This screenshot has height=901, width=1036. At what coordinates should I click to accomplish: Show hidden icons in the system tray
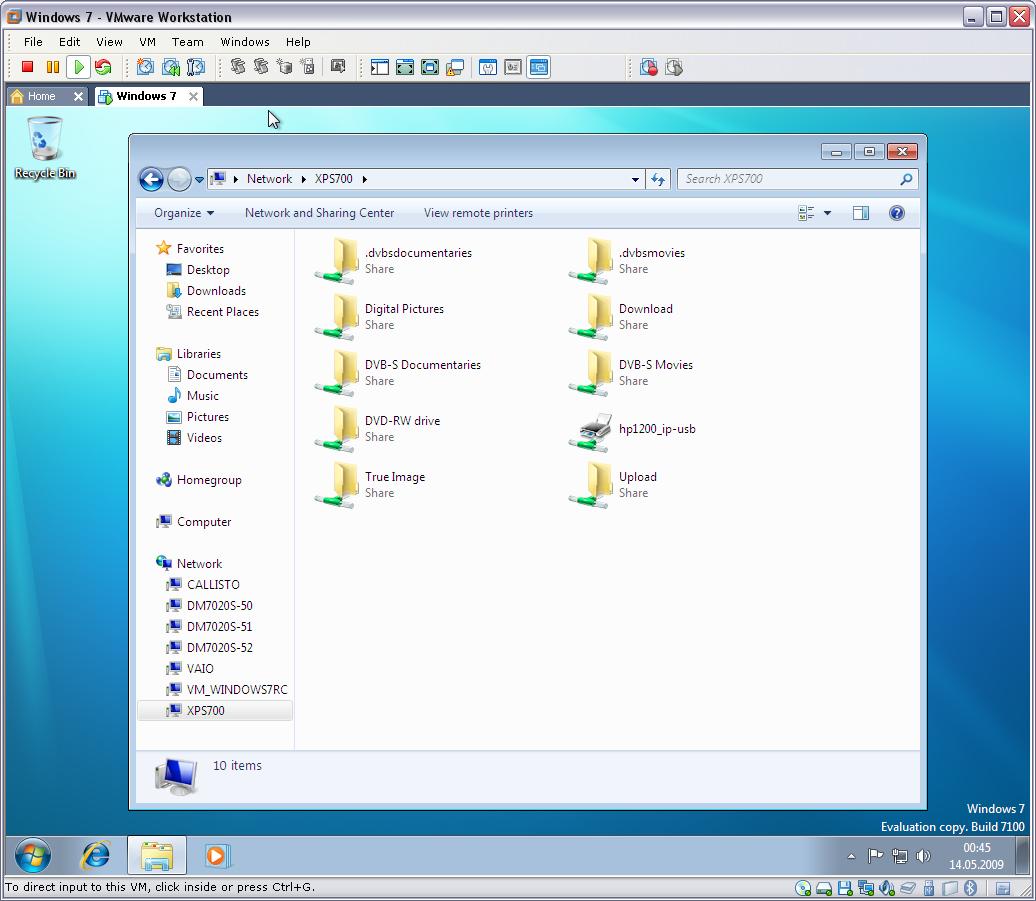851,857
